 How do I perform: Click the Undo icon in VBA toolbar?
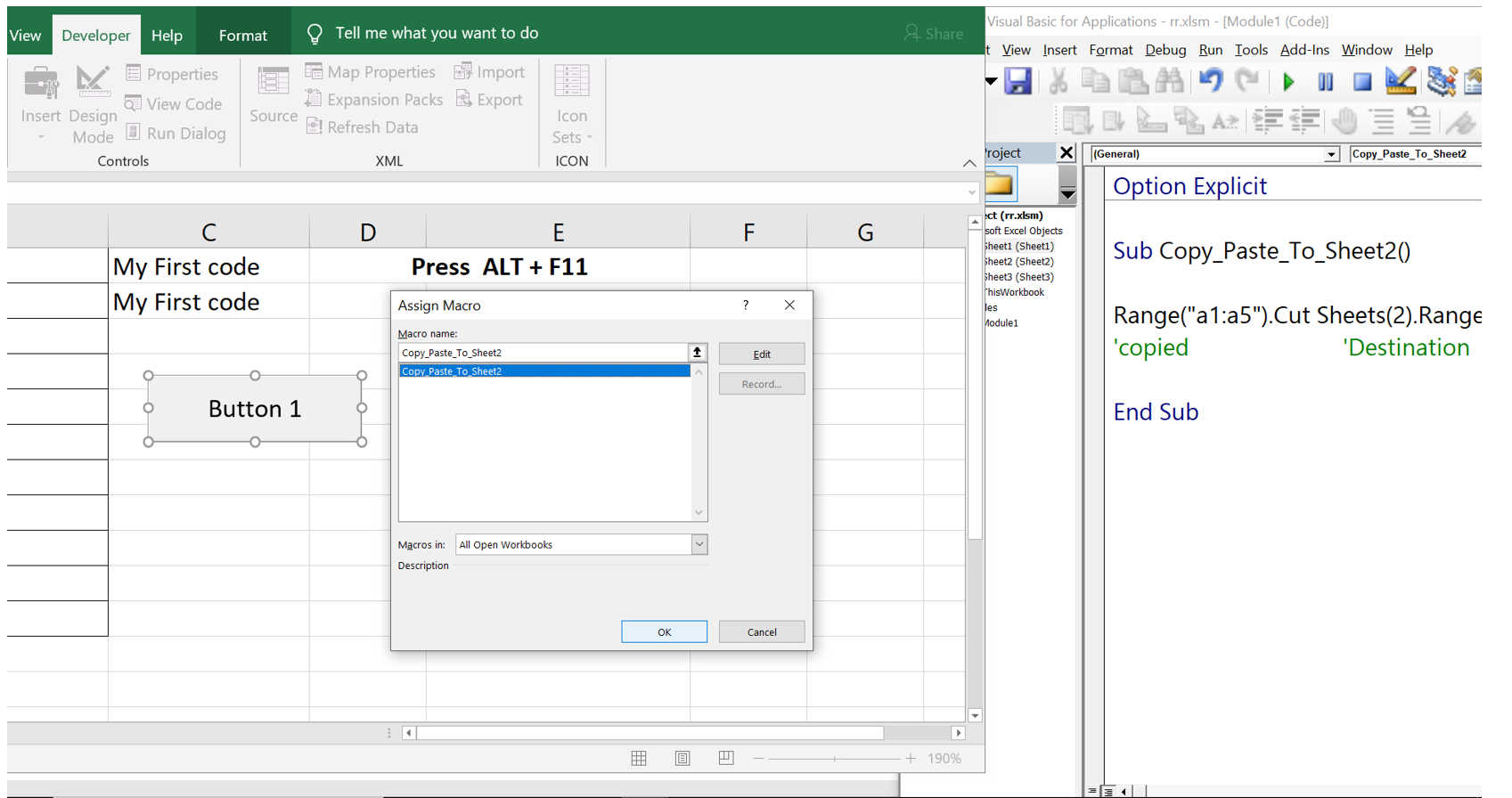[1210, 82]
